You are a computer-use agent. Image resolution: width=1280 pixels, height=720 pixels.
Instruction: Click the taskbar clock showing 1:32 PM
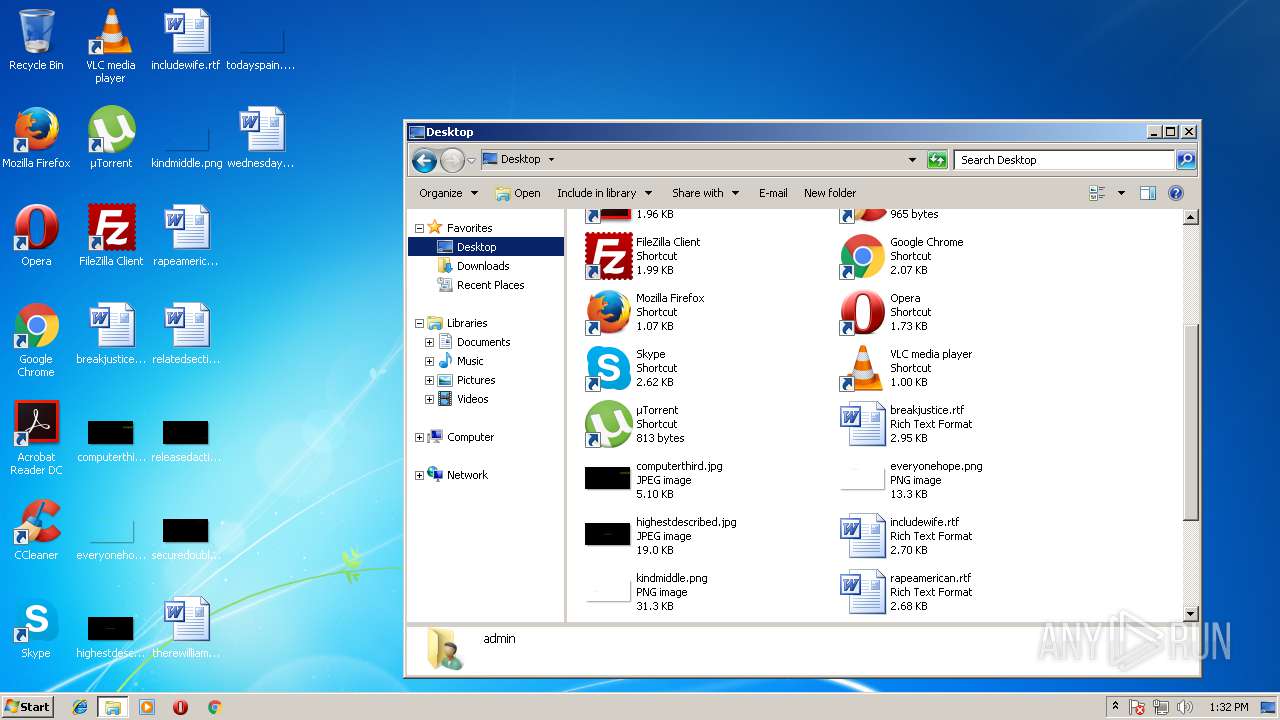pyautogui.click(x=1228, y=707)
